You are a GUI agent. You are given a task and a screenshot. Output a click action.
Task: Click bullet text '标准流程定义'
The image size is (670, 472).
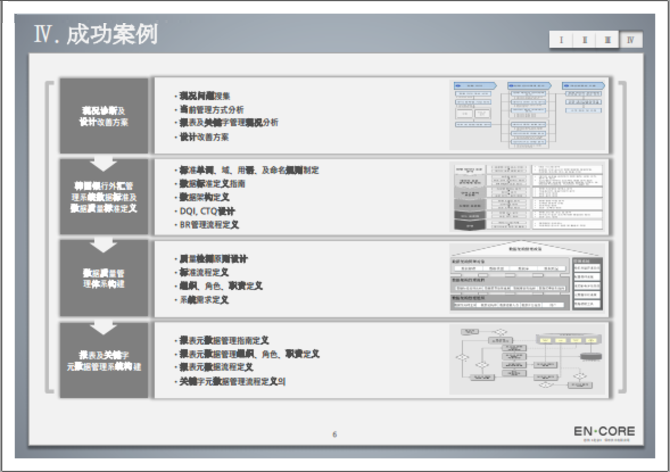pos(204,273)
